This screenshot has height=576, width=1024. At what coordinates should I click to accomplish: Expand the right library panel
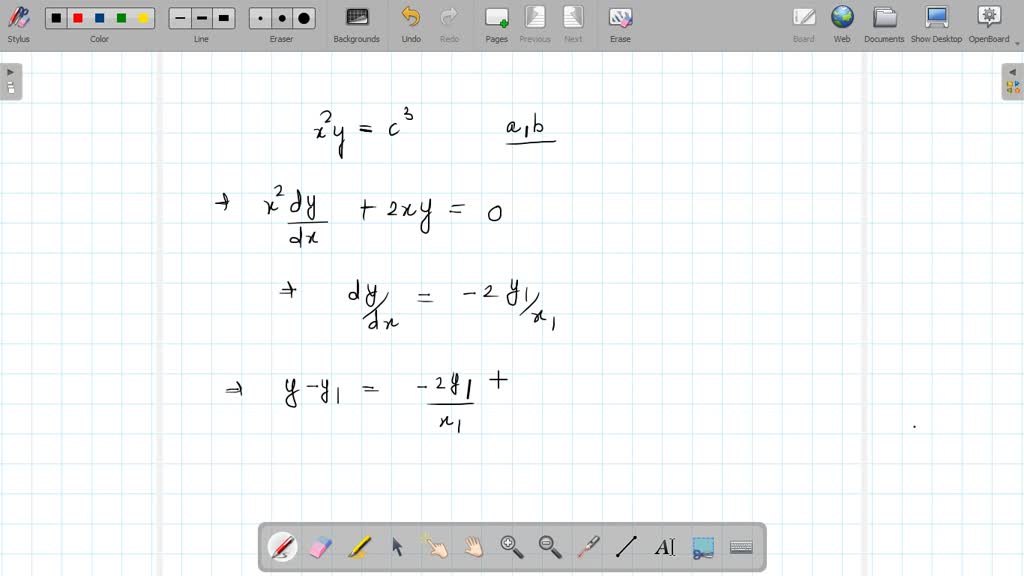pyautogui.click(x=1013, y=81)
